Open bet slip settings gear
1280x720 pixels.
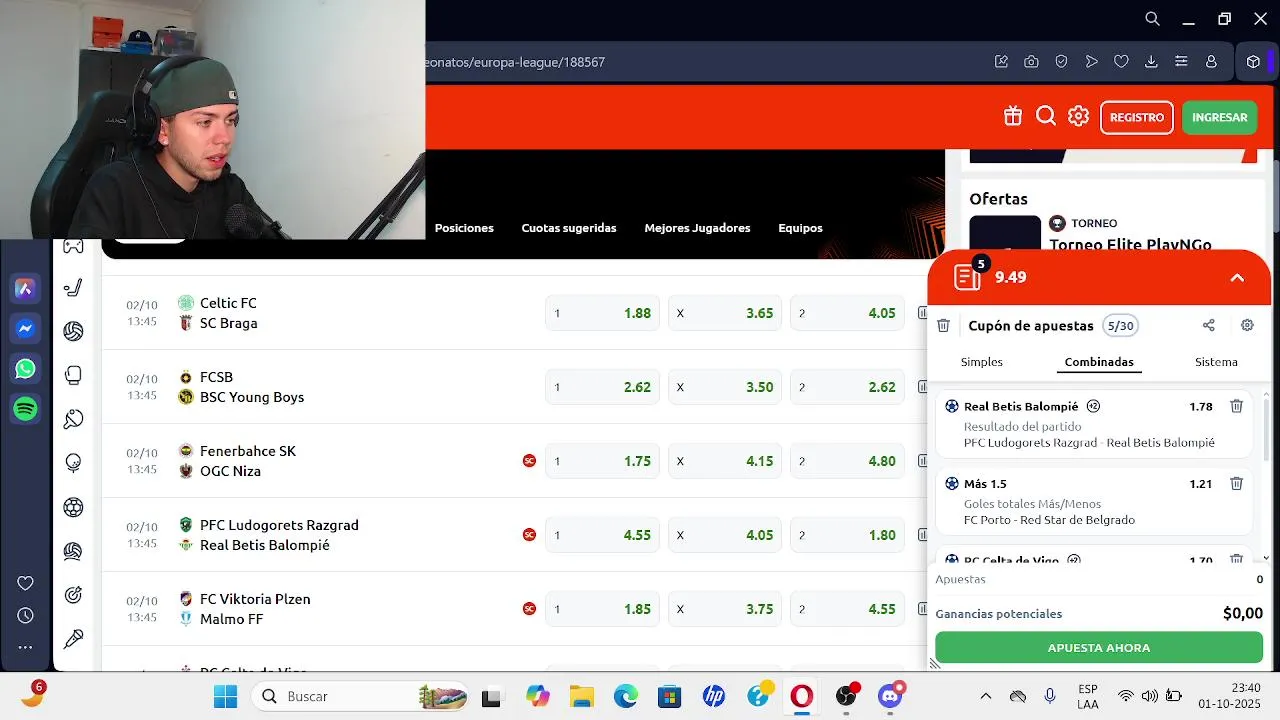1247,325
